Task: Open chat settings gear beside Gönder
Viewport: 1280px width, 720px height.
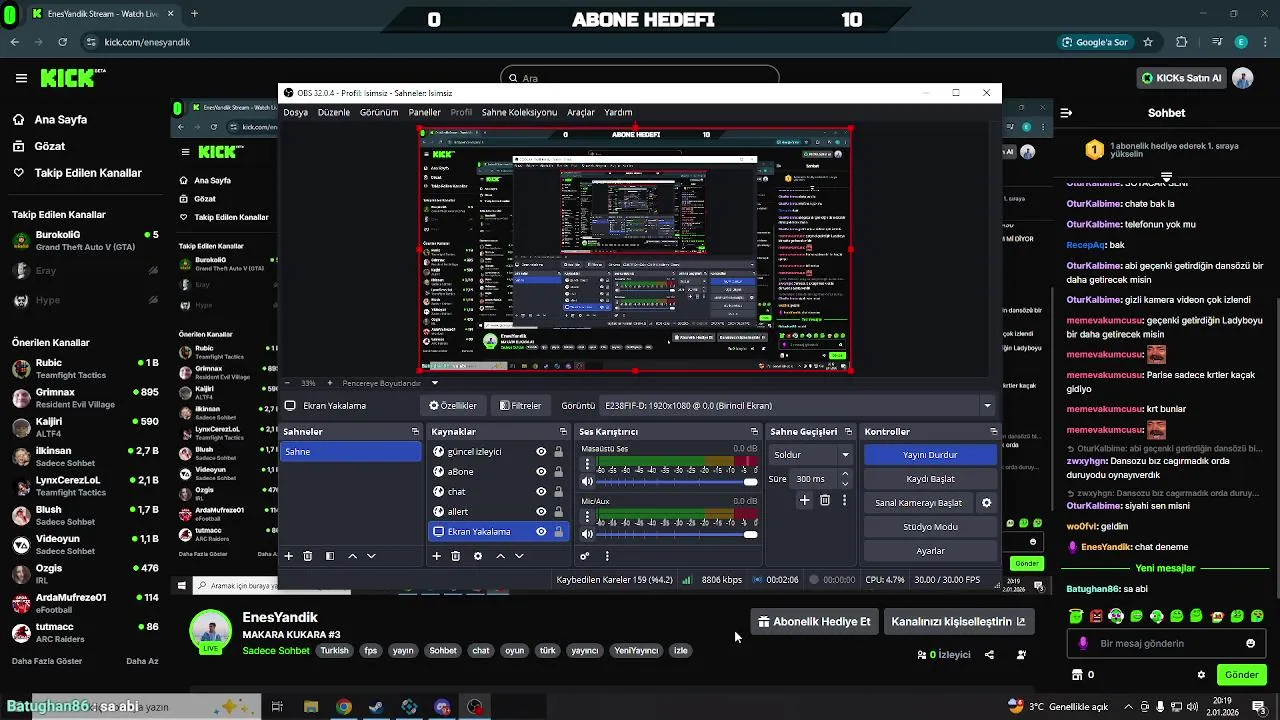Action: (x=1201, y=675)
